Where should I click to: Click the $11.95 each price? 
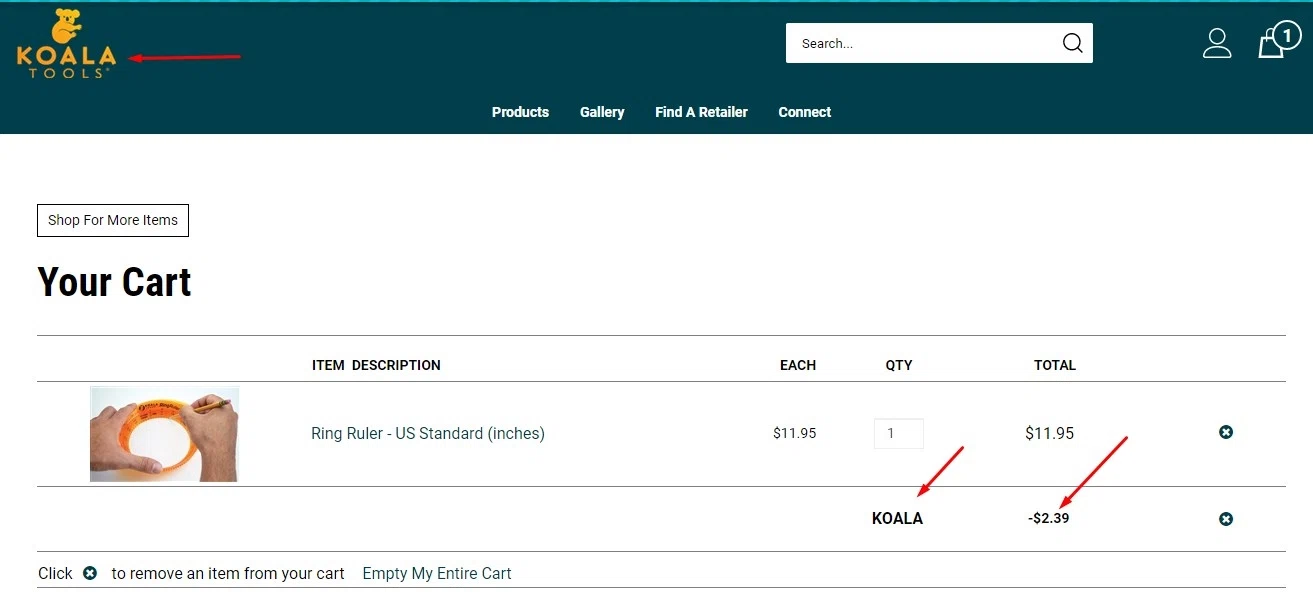[x=795, y=434]
